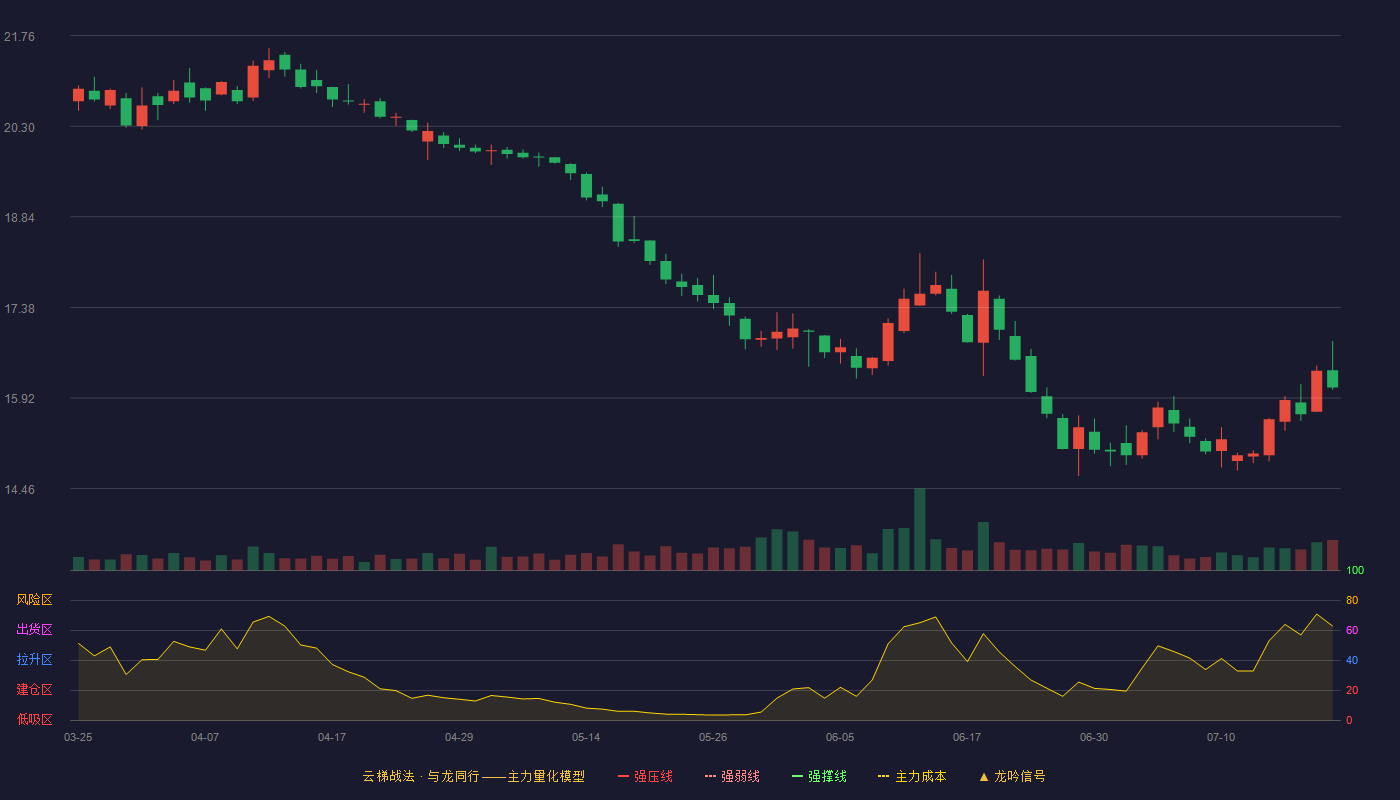Viewport: 1400px width, 800px height.
Task: Click the 40 indicator scale label
Action: [x=1352, y=660]
